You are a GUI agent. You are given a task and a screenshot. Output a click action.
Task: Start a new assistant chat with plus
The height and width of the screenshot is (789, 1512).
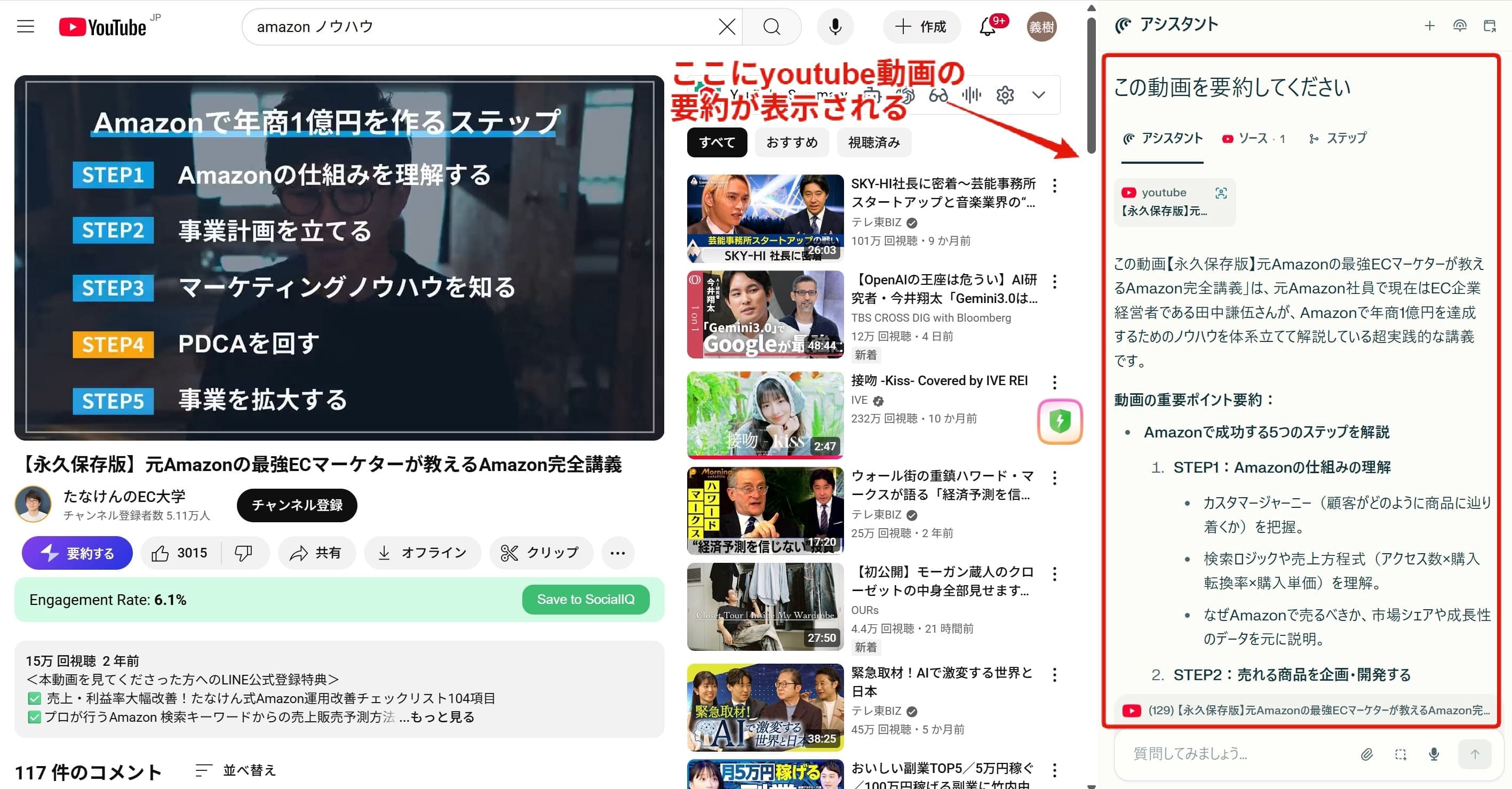click(x=1429, y=25)
